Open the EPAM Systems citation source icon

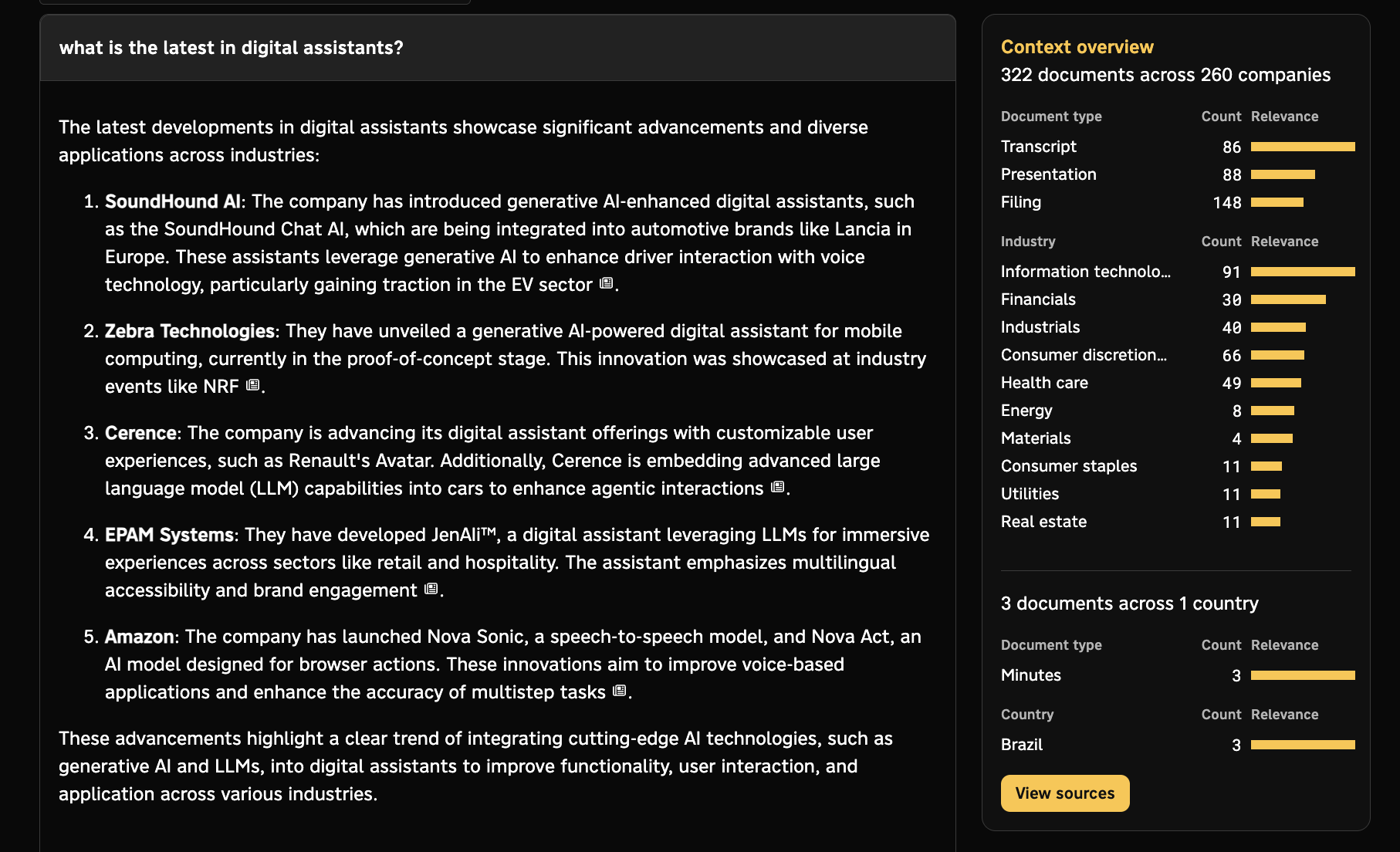[x=431, y=589]
